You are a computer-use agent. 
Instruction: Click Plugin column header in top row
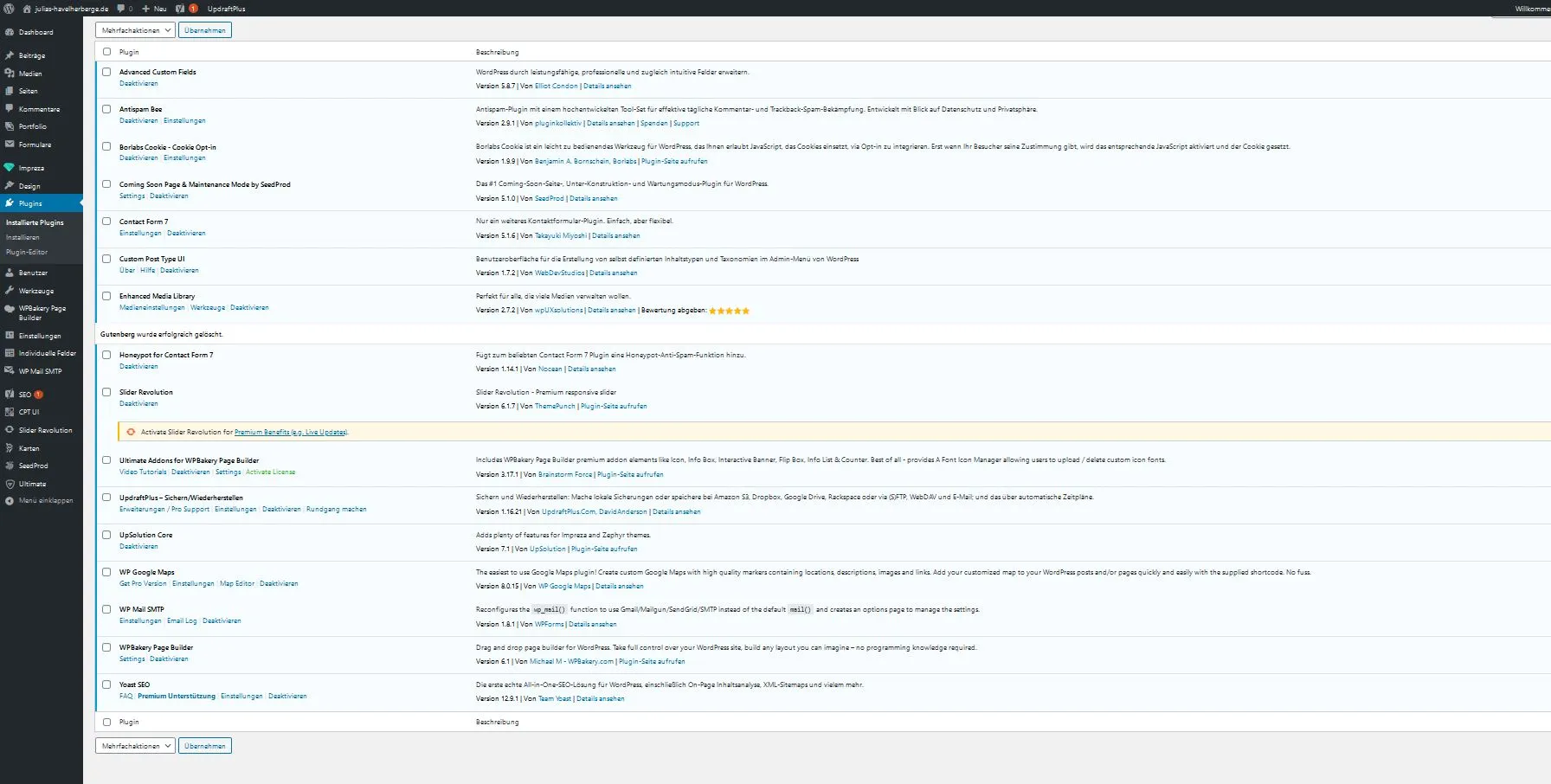point(129,53)
